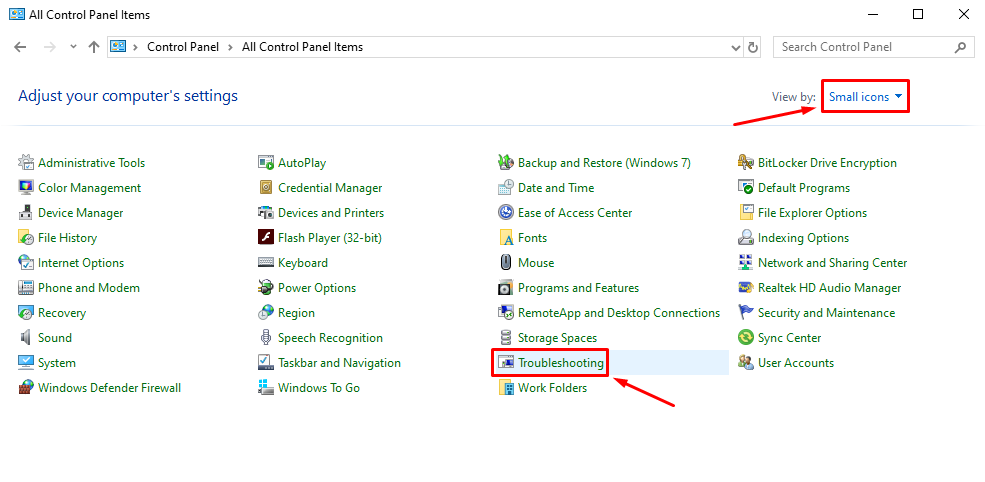
Task: Click the Control Panel address bar icon
Action: [x=118, y=47]
